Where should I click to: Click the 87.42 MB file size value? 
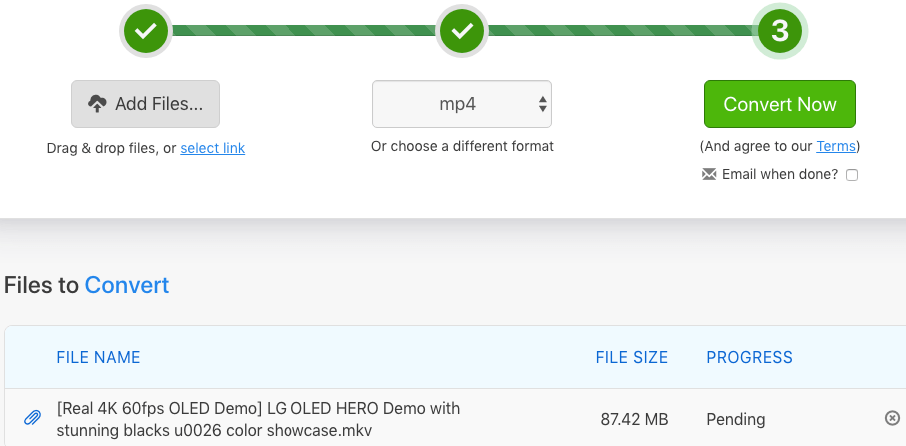635,419
